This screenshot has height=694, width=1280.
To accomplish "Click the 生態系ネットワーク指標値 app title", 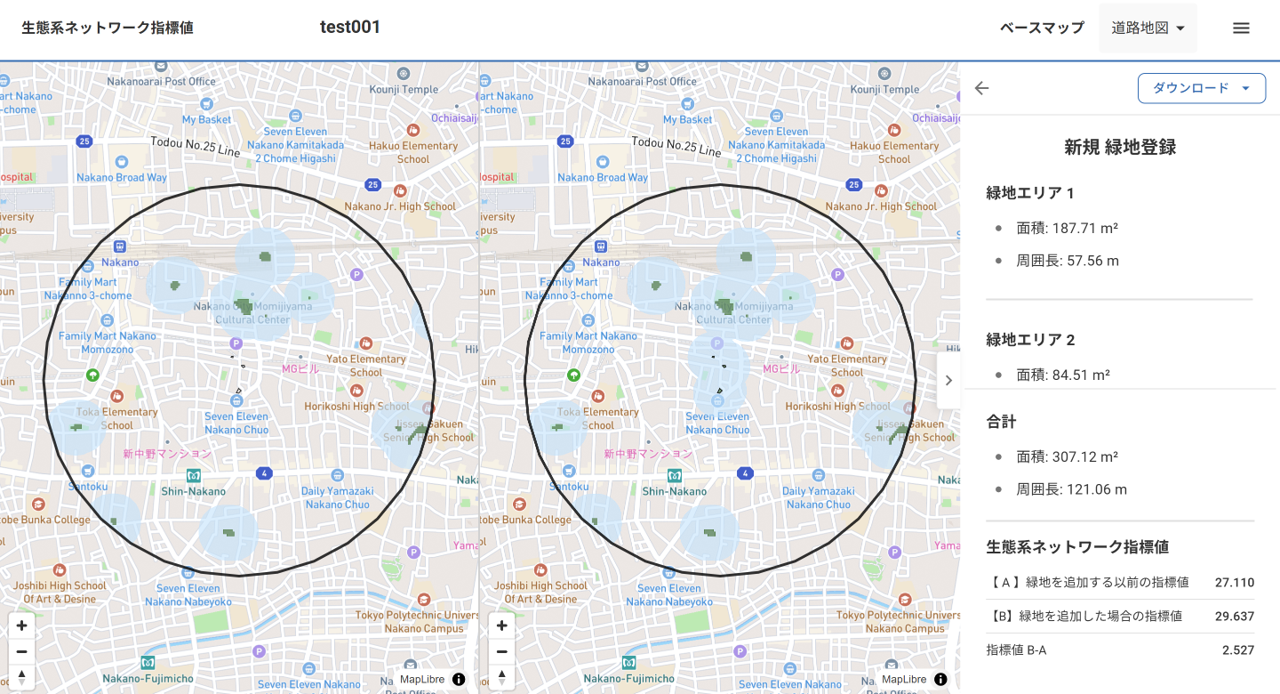I will (x=108, y=28).
